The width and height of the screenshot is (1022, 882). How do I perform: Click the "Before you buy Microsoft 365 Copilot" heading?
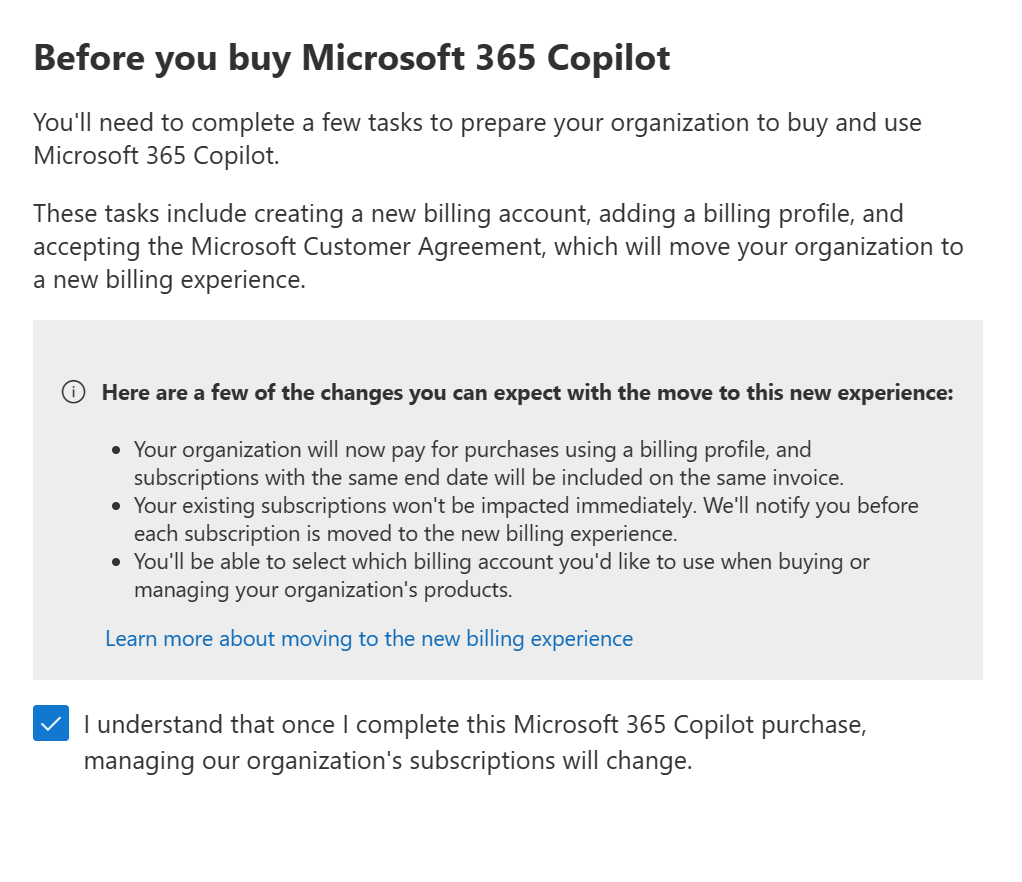pos(351,58)
